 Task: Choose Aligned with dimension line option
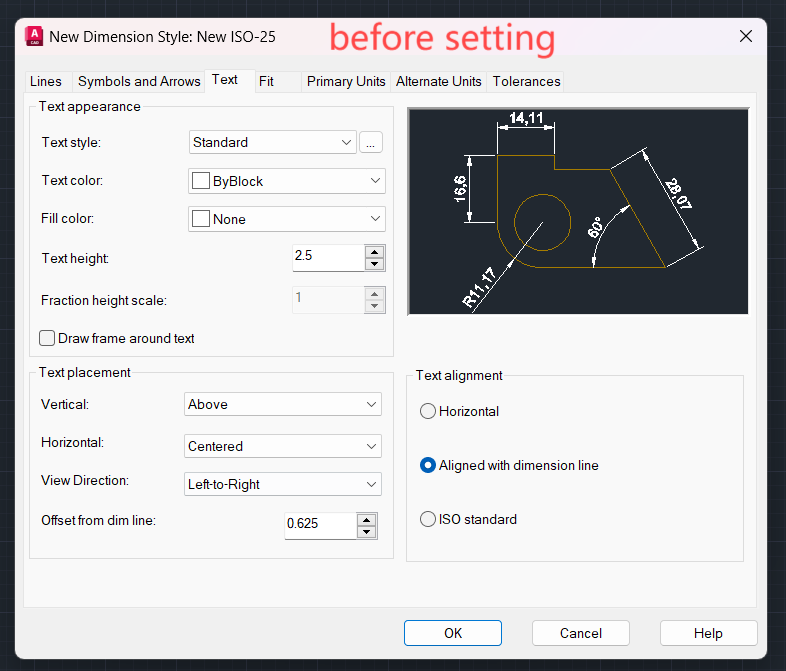[429, 465]
